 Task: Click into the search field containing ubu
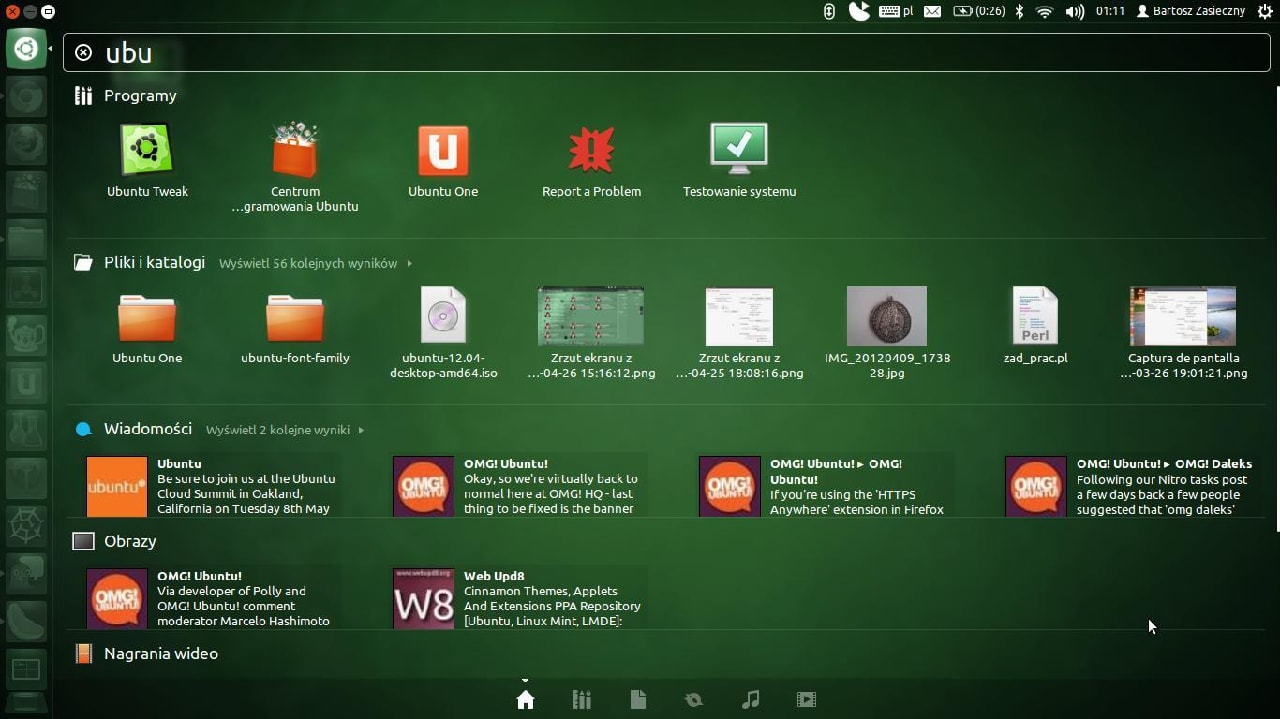pos(667,53)
